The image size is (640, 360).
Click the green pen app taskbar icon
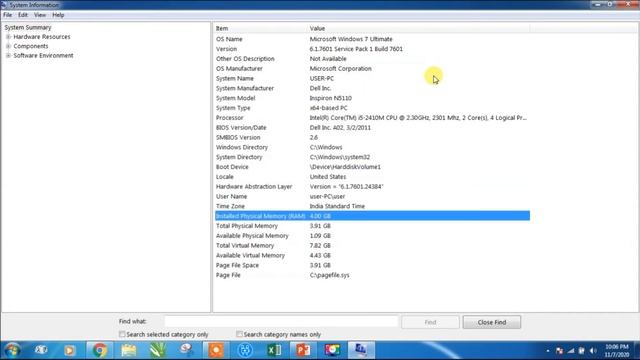pos(158,350)
